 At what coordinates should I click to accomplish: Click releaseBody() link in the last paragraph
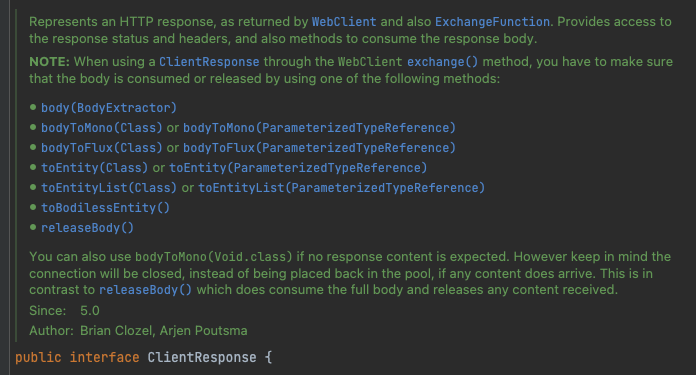click(146, 290)
